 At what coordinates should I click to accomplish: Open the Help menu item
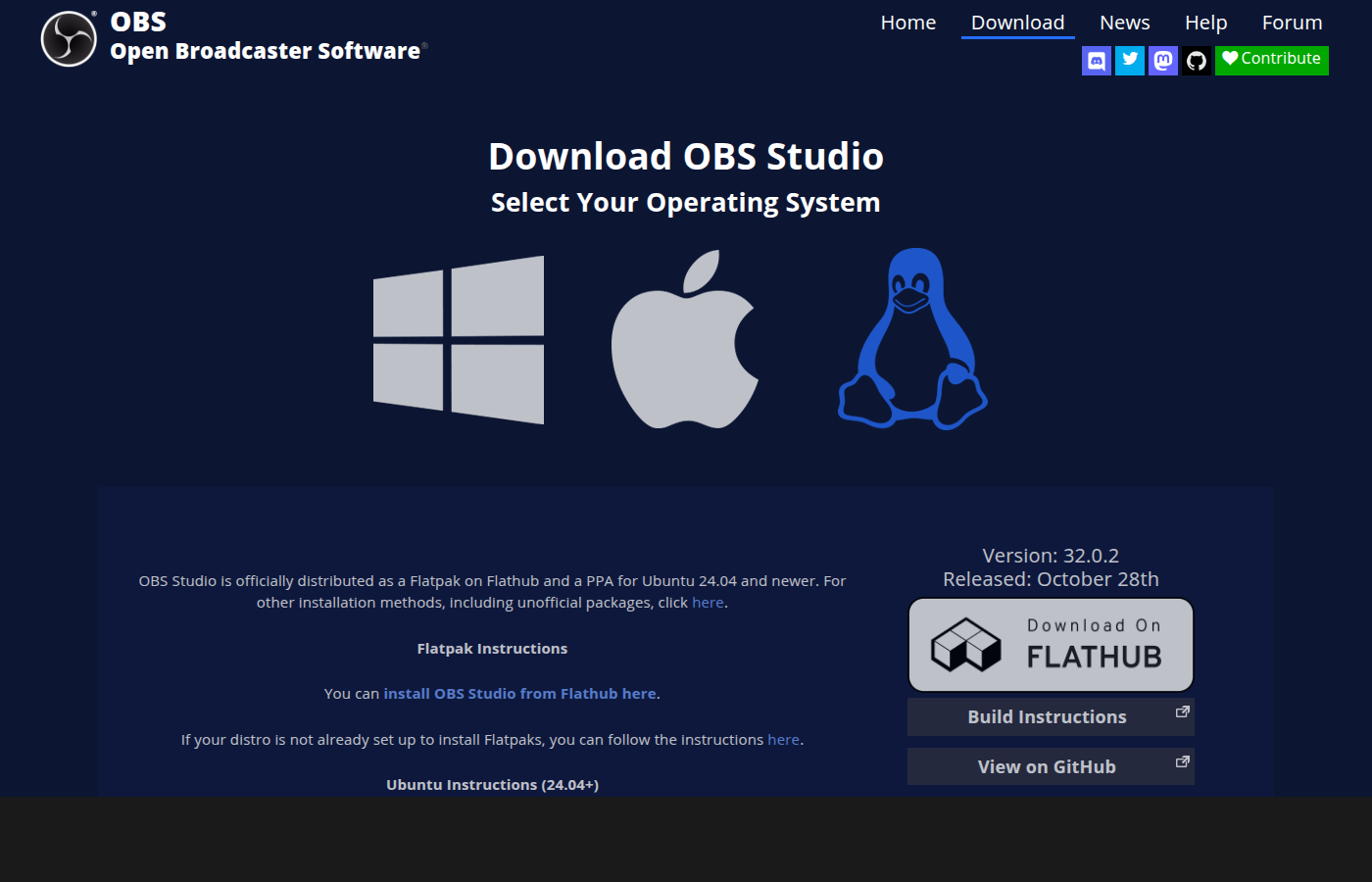click(x=1206, y=23)
